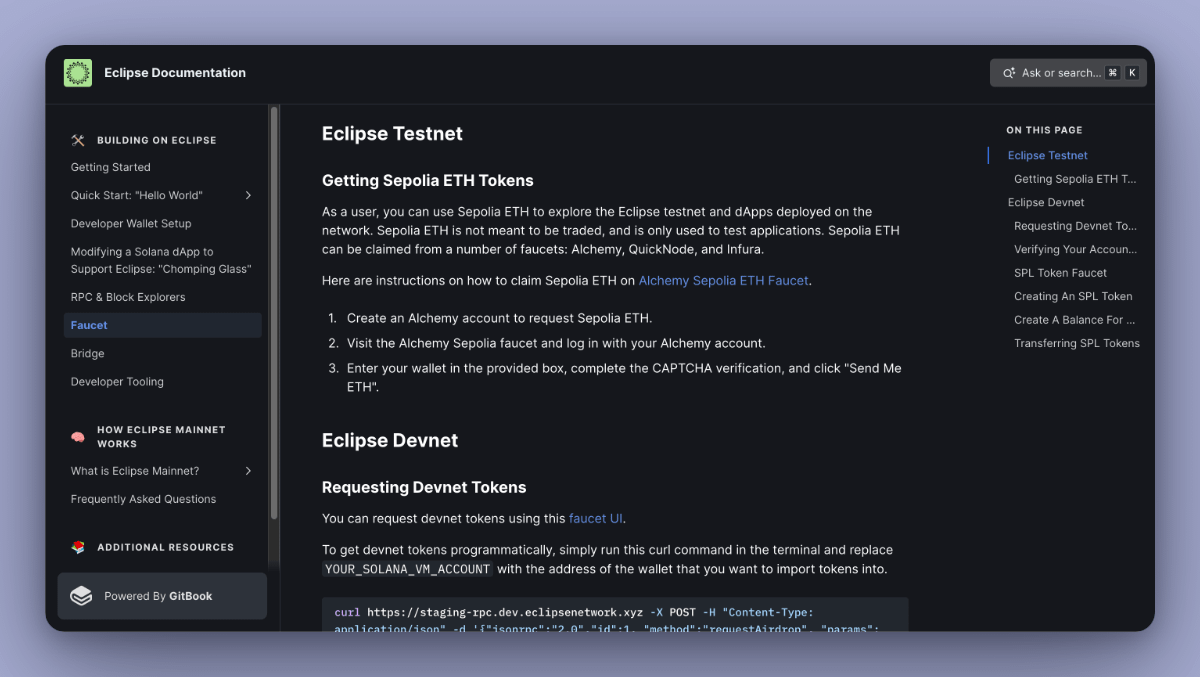
Task: Click the books icon beside Additional Resources
Action: coord(78,547)
